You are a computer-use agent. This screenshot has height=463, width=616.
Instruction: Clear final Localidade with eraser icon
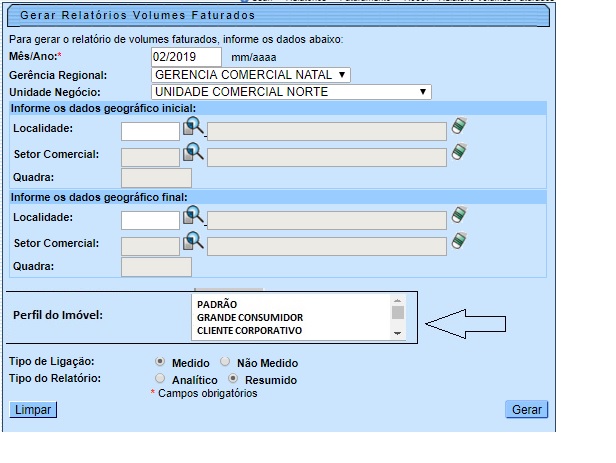coord(459,215)
